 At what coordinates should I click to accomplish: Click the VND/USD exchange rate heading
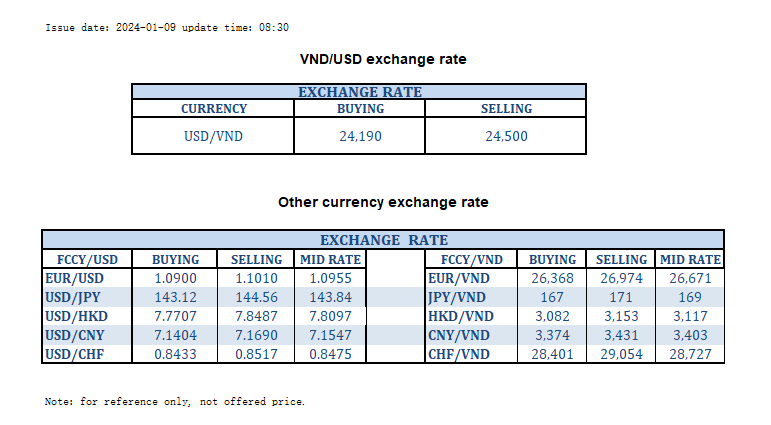(384, 59)
